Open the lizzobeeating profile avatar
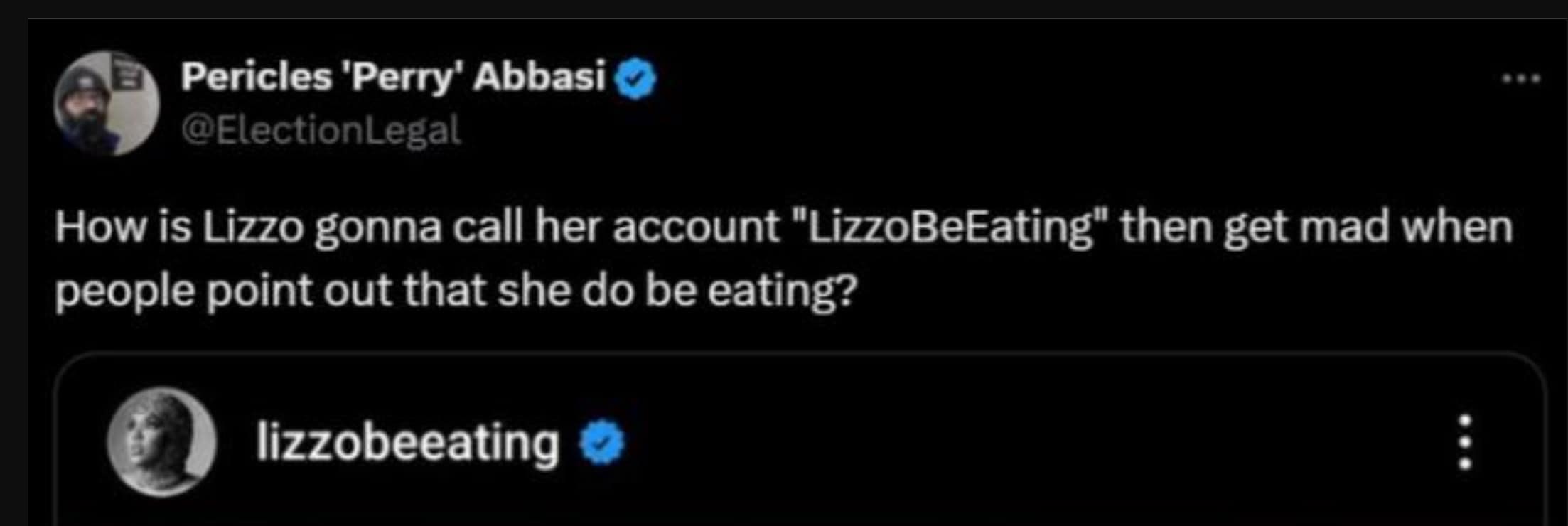The width and height of the screenshot is (1568, 526). click(x=162, y=441)
